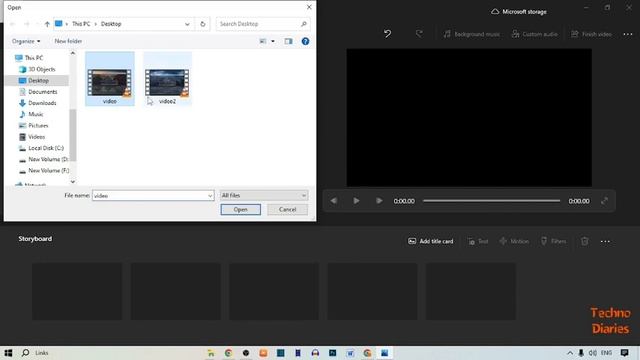640x360 pixels.
Task: Click the navigation pane scroll-down arrow
Action: pyautogui.click(x=73, y=182)
